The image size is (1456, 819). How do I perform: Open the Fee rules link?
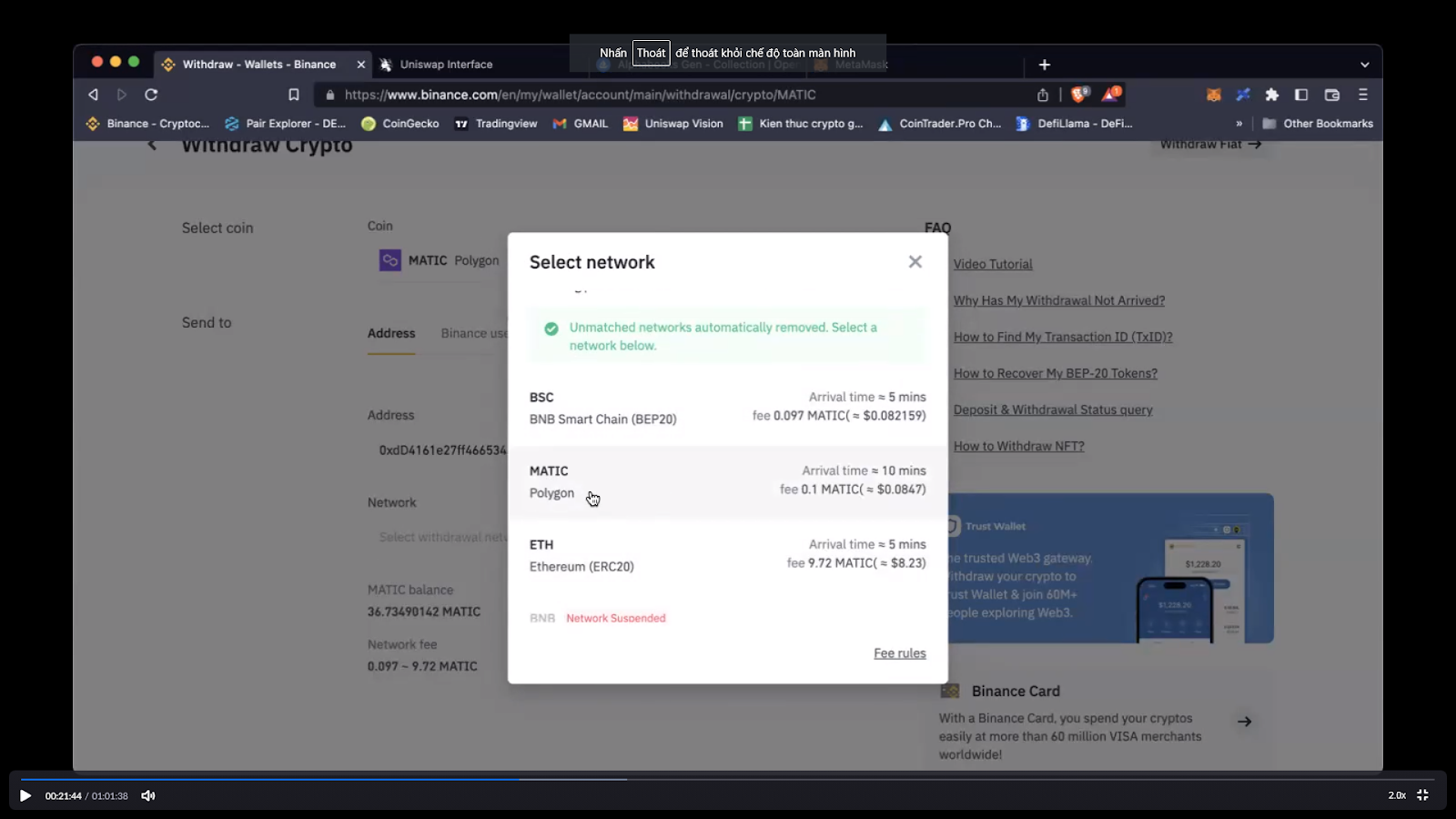(x=899, y=653)
